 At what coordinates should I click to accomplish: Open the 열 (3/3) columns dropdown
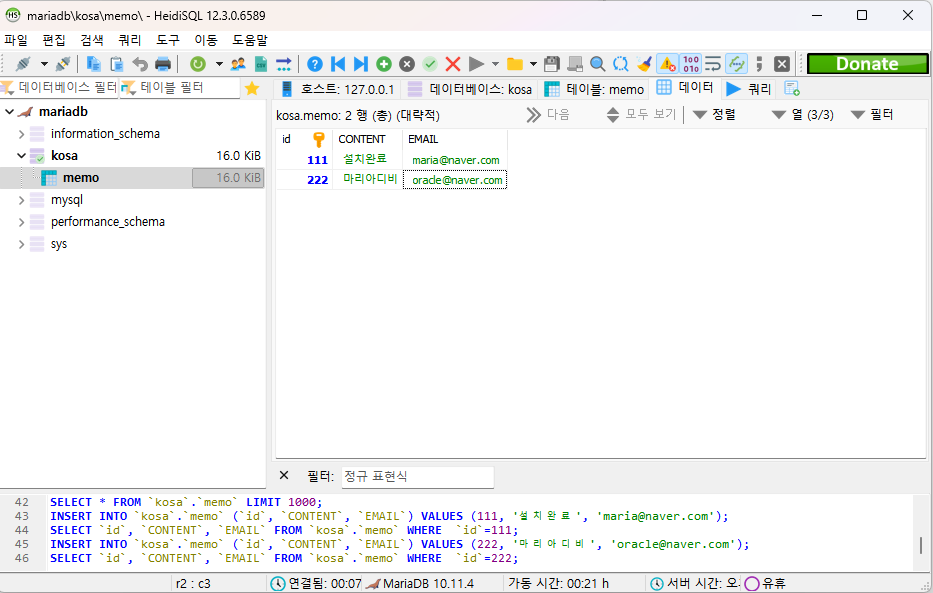[803, 115]
